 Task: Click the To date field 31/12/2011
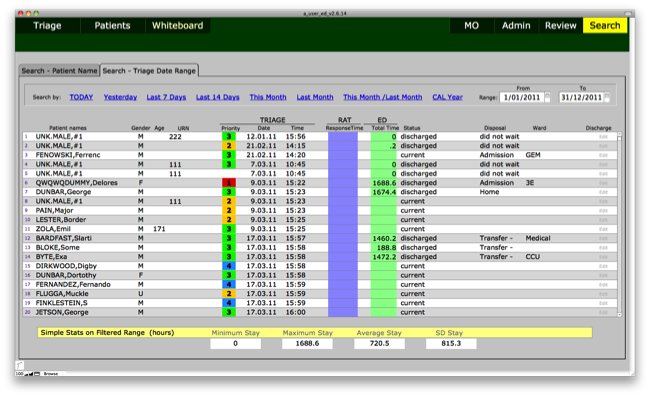581,98
